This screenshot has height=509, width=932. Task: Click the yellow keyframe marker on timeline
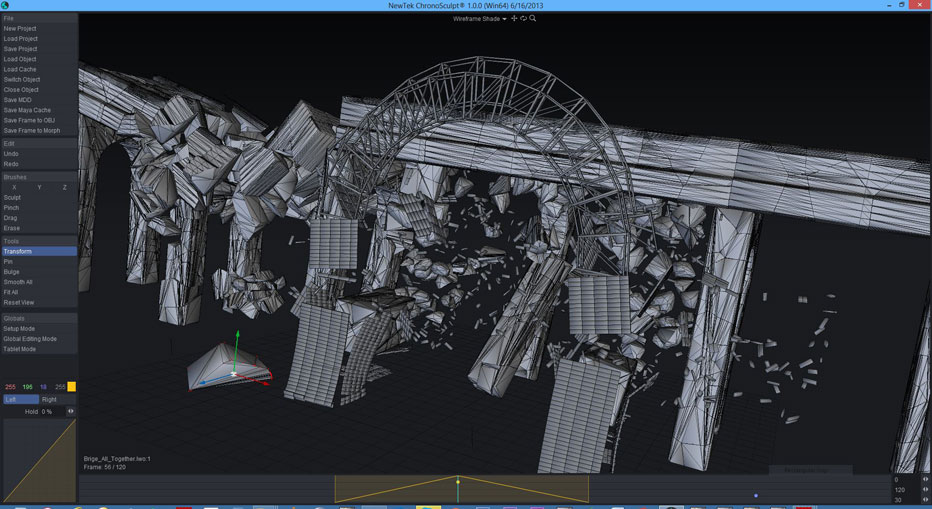point(458,482)
